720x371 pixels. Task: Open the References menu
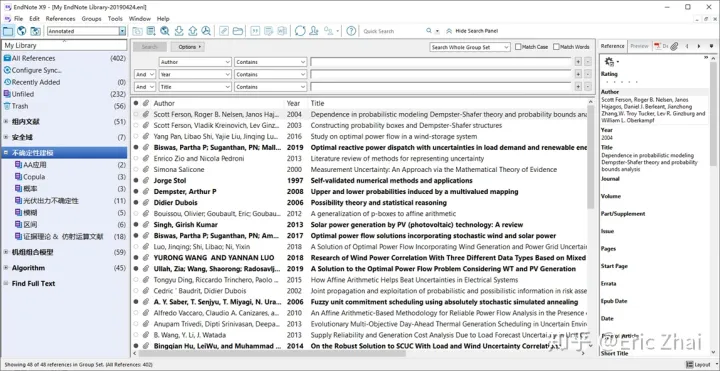tap(61, 19)
